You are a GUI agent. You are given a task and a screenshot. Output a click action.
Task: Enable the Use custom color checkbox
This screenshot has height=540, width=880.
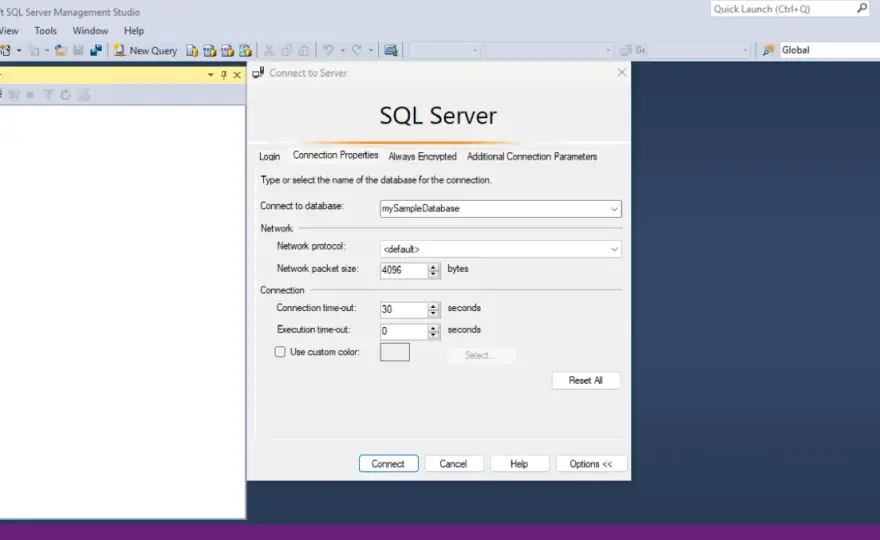click(280, 352)
